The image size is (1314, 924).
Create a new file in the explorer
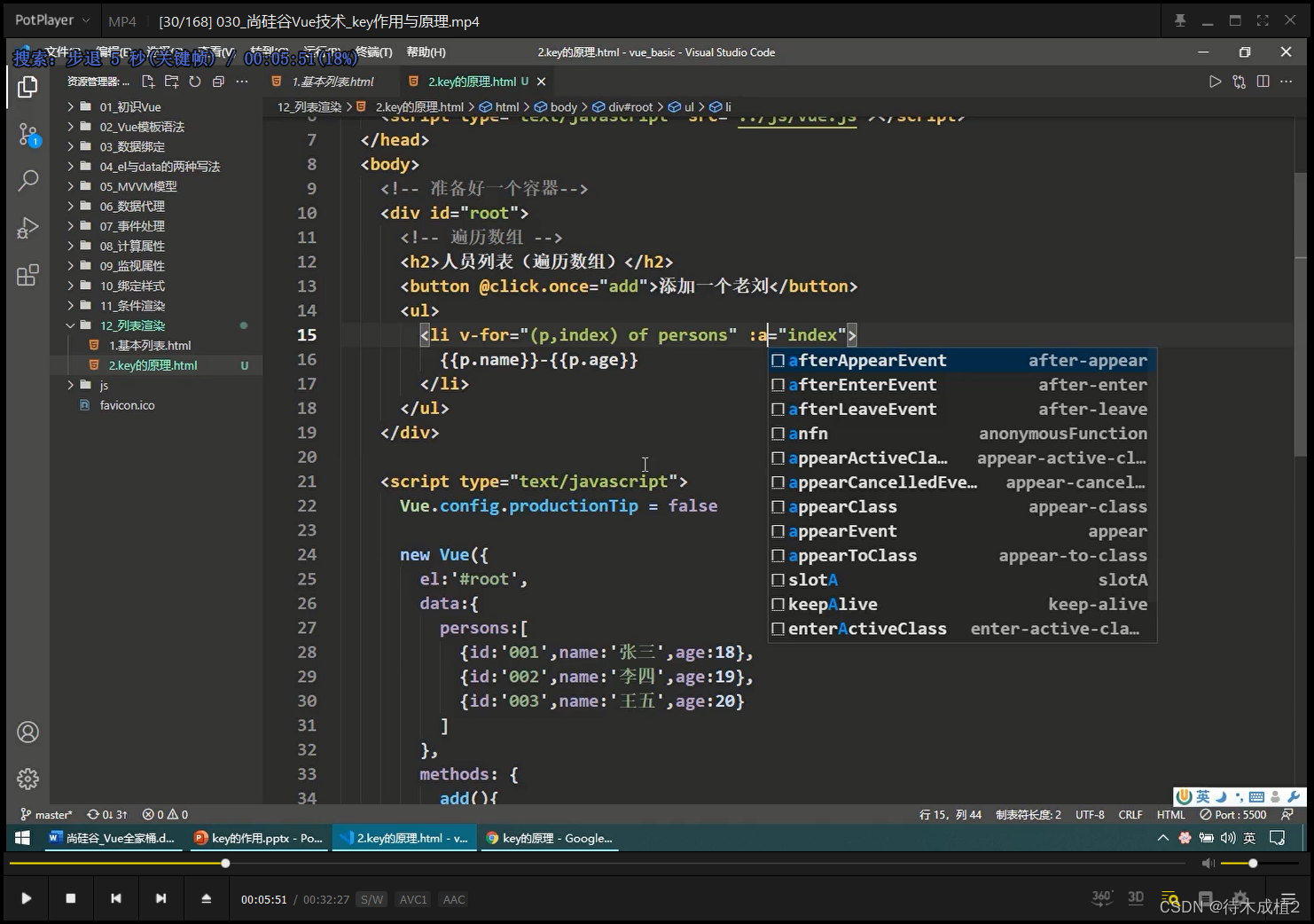point(148,82)
